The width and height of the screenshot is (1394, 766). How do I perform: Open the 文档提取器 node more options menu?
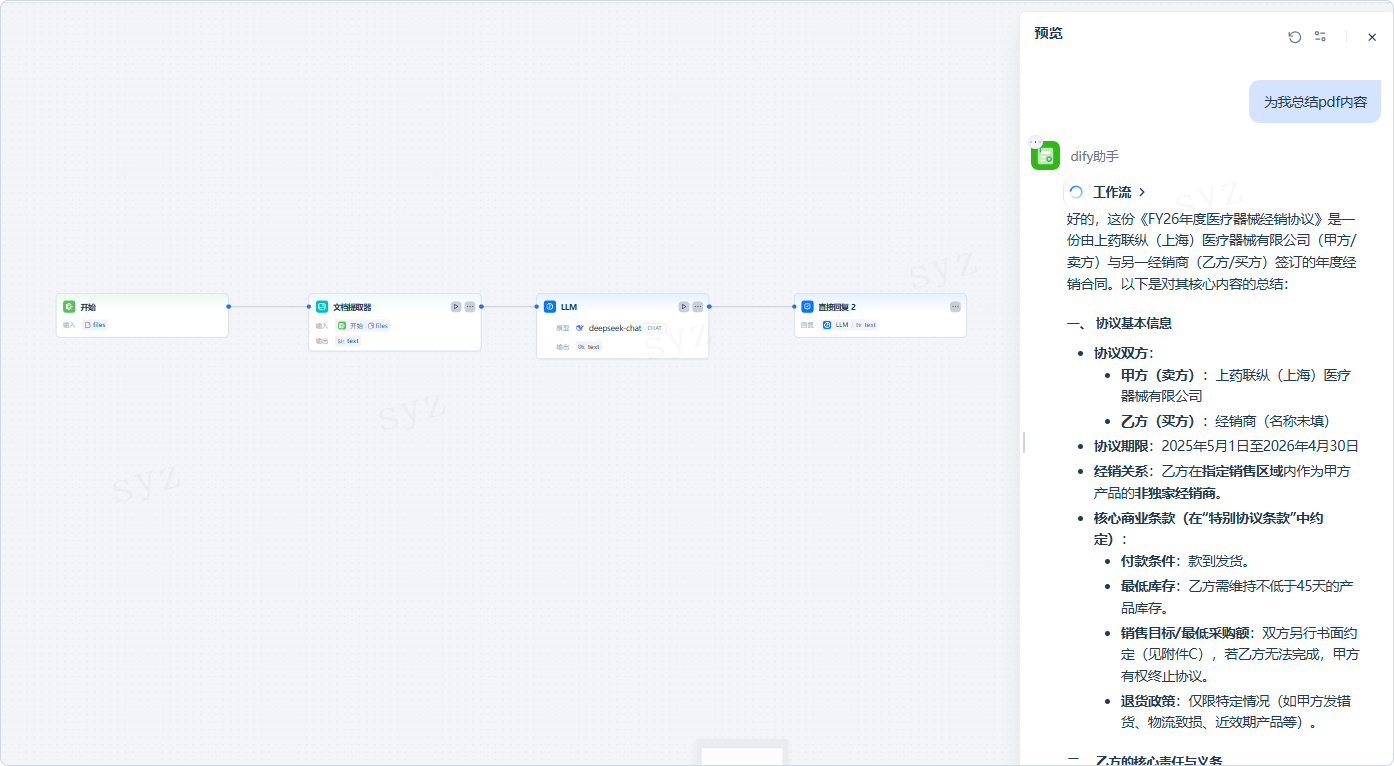pyautogui.click(x=470, y=307)
